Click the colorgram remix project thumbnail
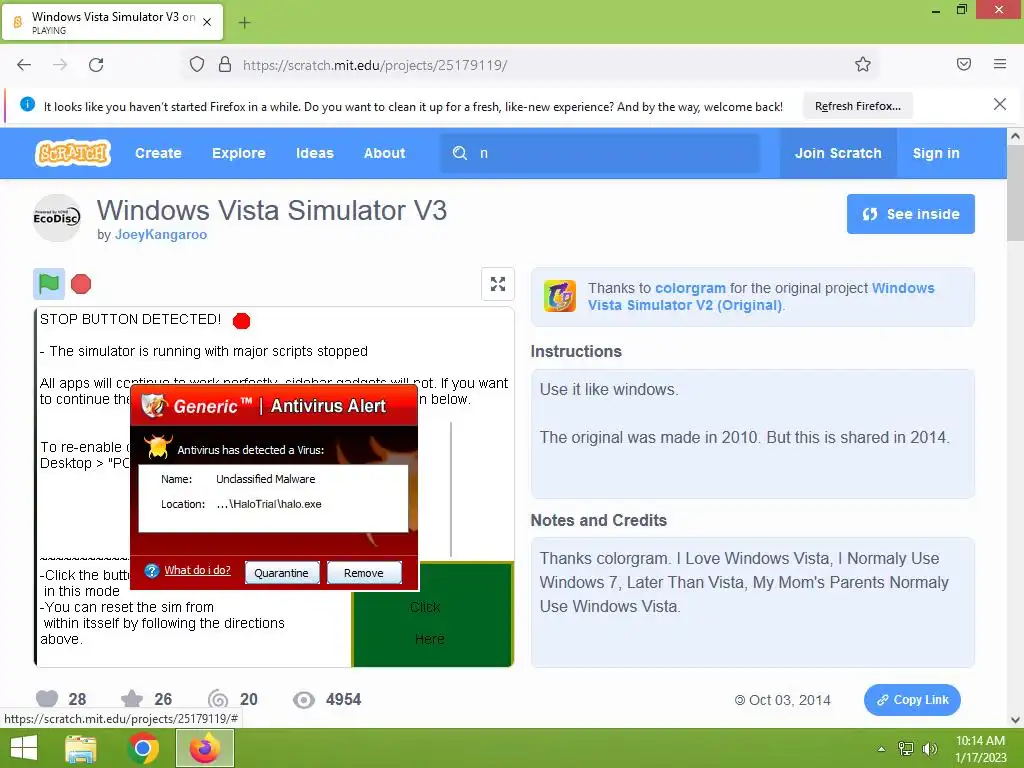 [560, 296]
